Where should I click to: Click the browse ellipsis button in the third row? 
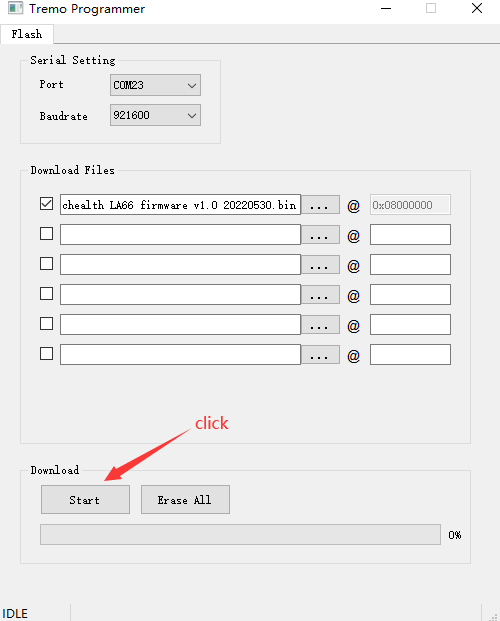(320, 265)
